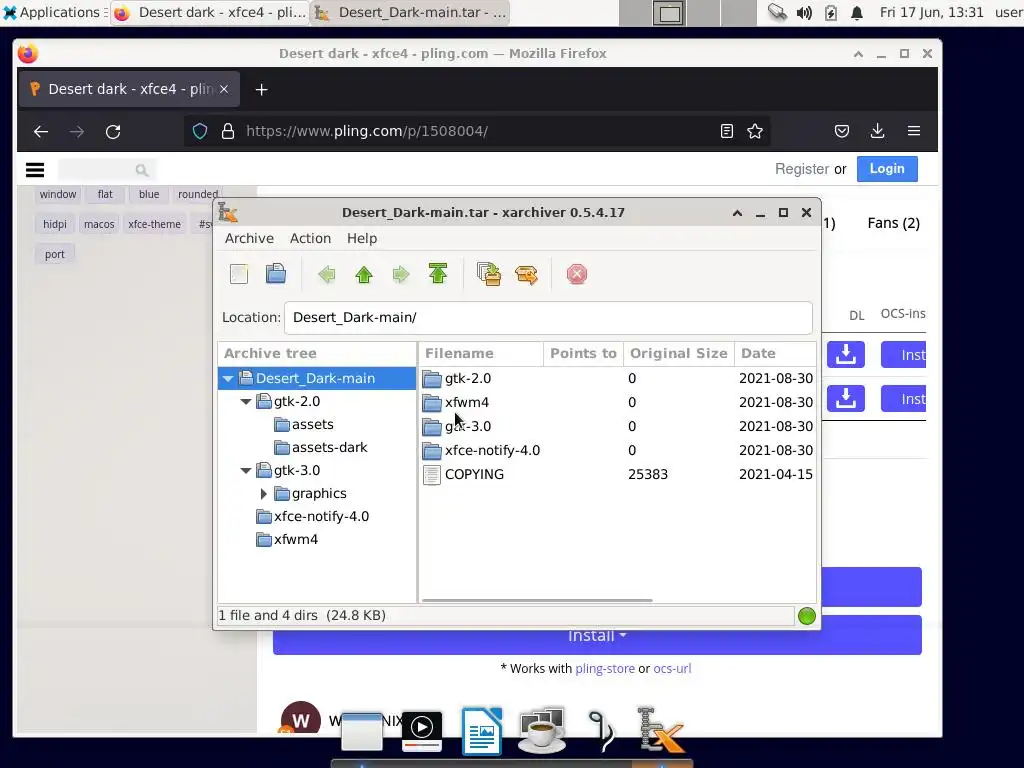Click the Add files toolbar icon in xarchiver
Screen dimensions: 1024x768
[488, 274]
